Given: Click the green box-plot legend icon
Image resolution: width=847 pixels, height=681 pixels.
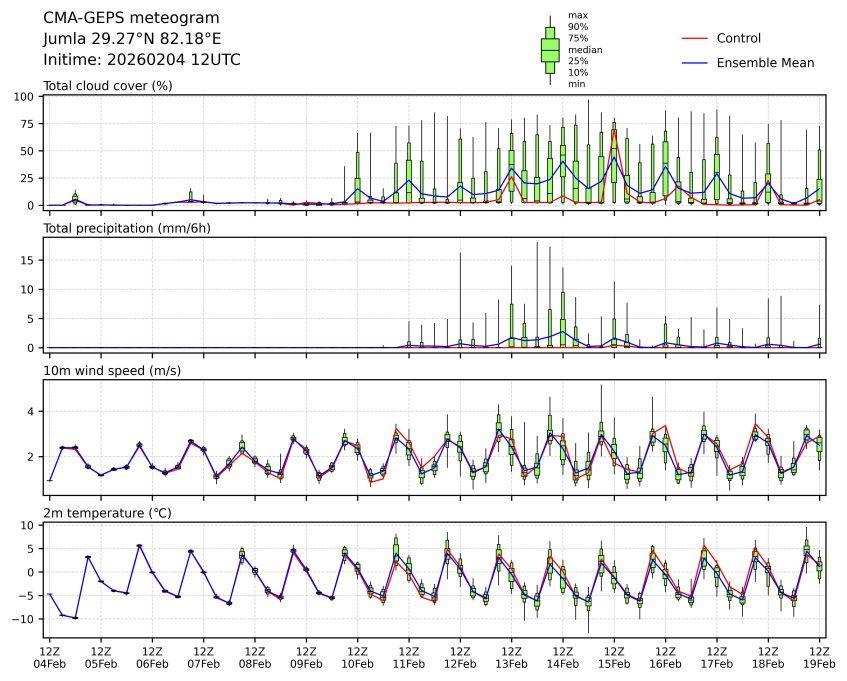Looking at the screenshot, I should point(549,49).
